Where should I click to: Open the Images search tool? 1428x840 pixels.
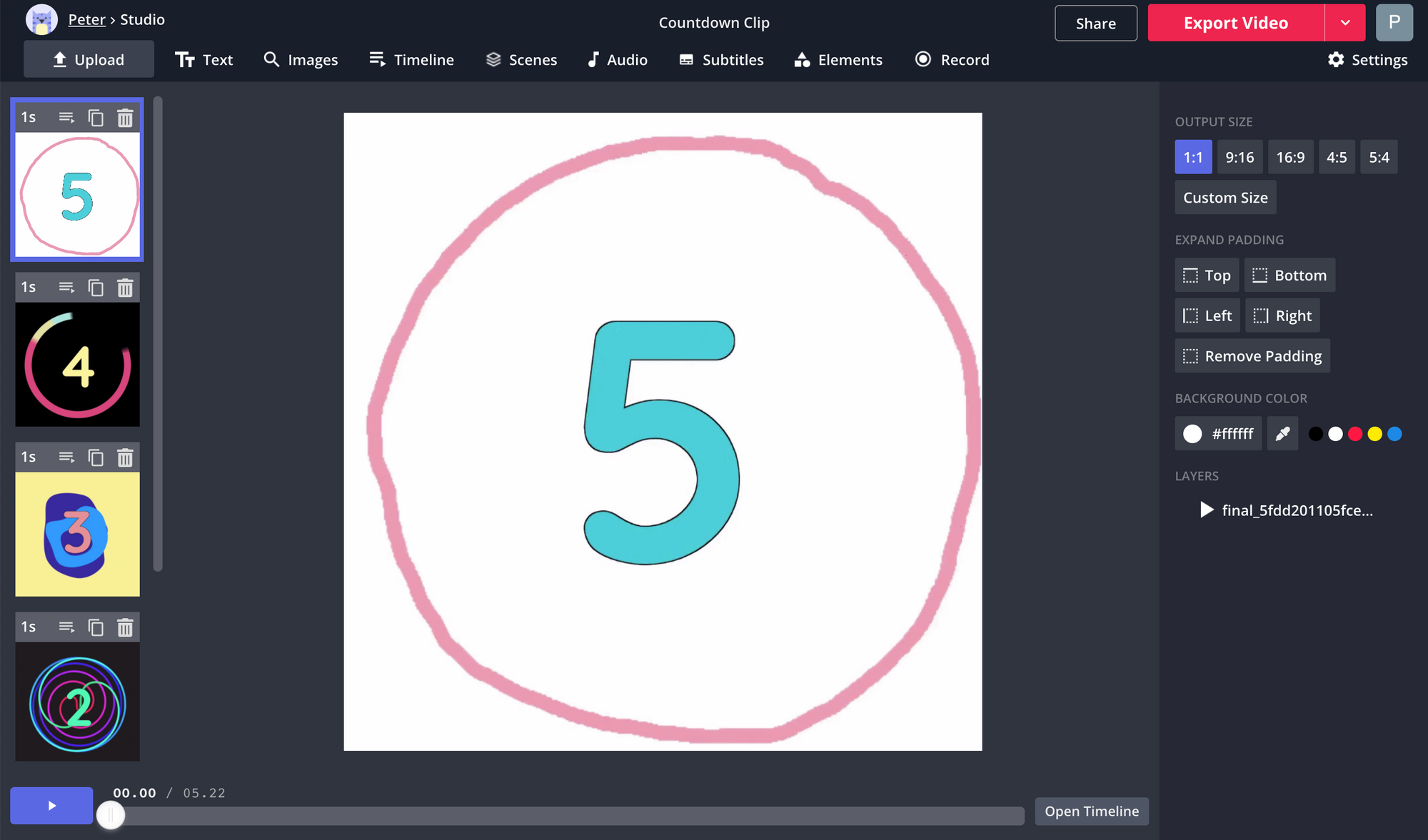(301, 59)
